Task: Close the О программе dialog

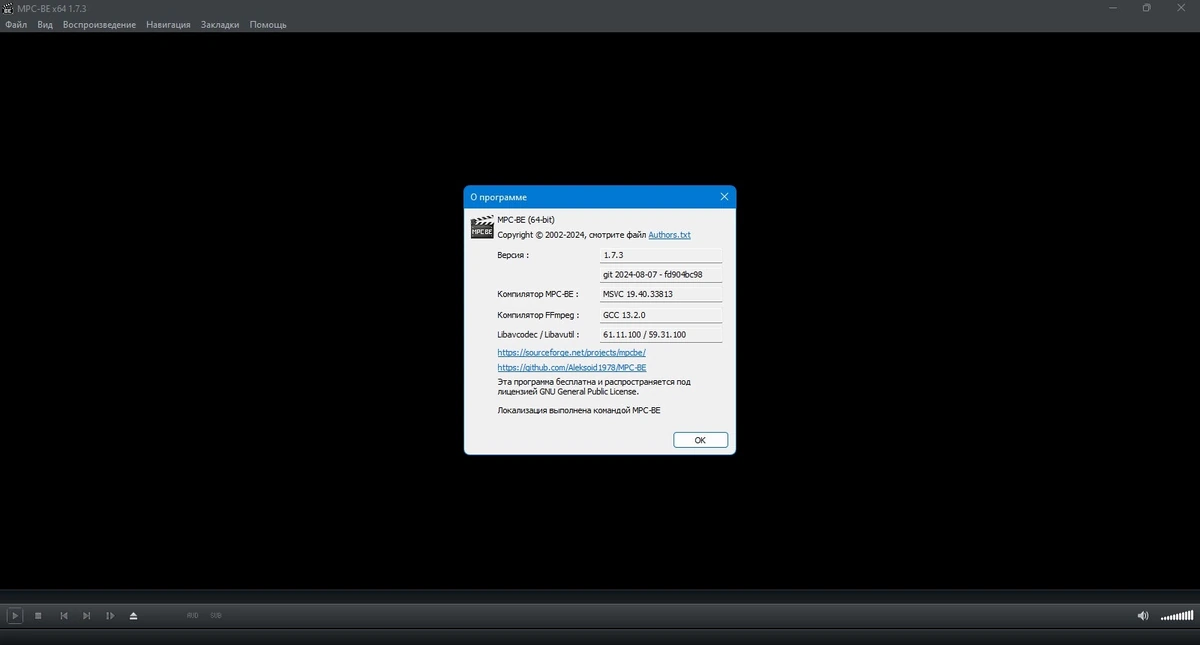Action: (724, 197)
